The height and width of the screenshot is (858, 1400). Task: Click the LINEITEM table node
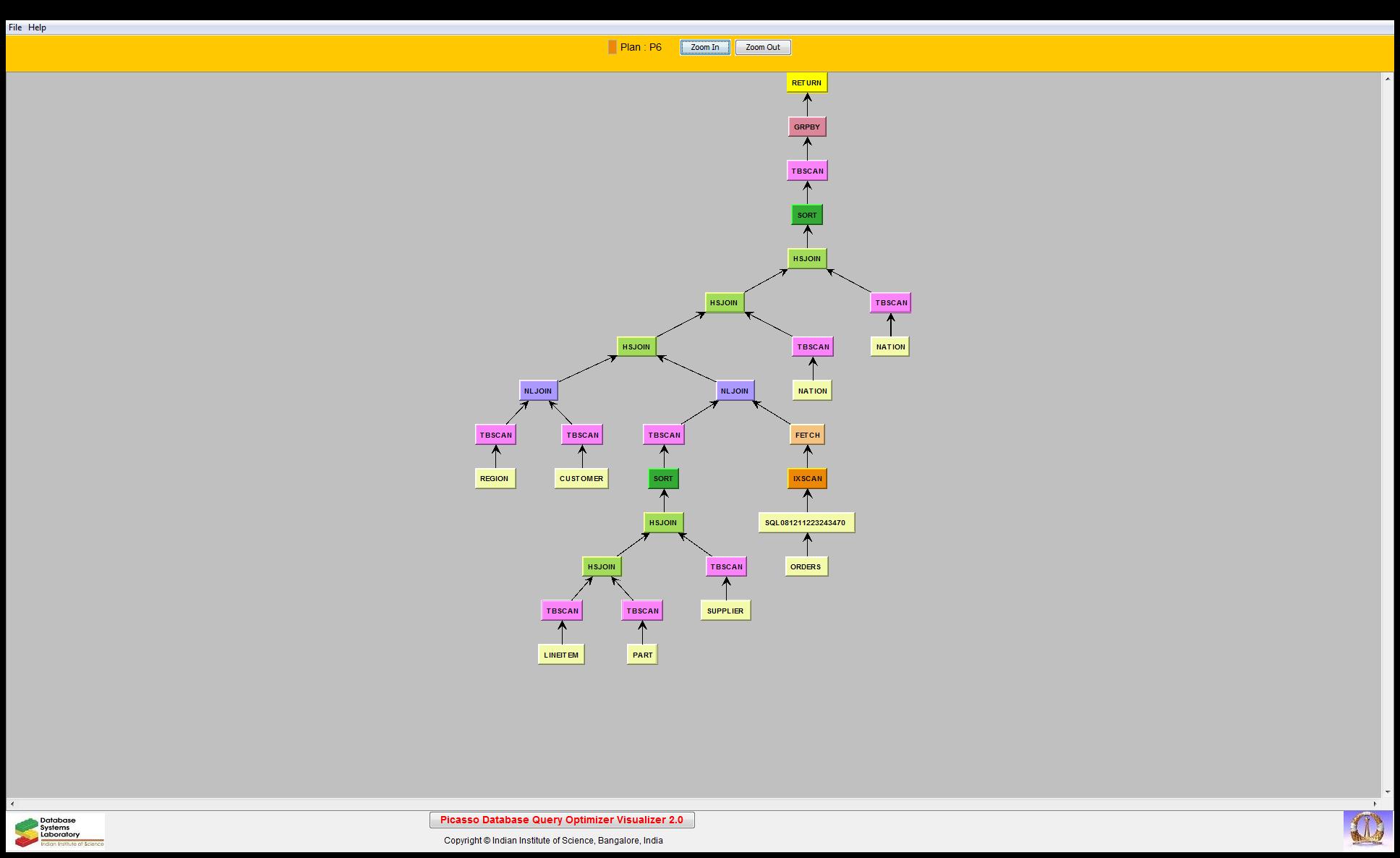click(561, 655)
